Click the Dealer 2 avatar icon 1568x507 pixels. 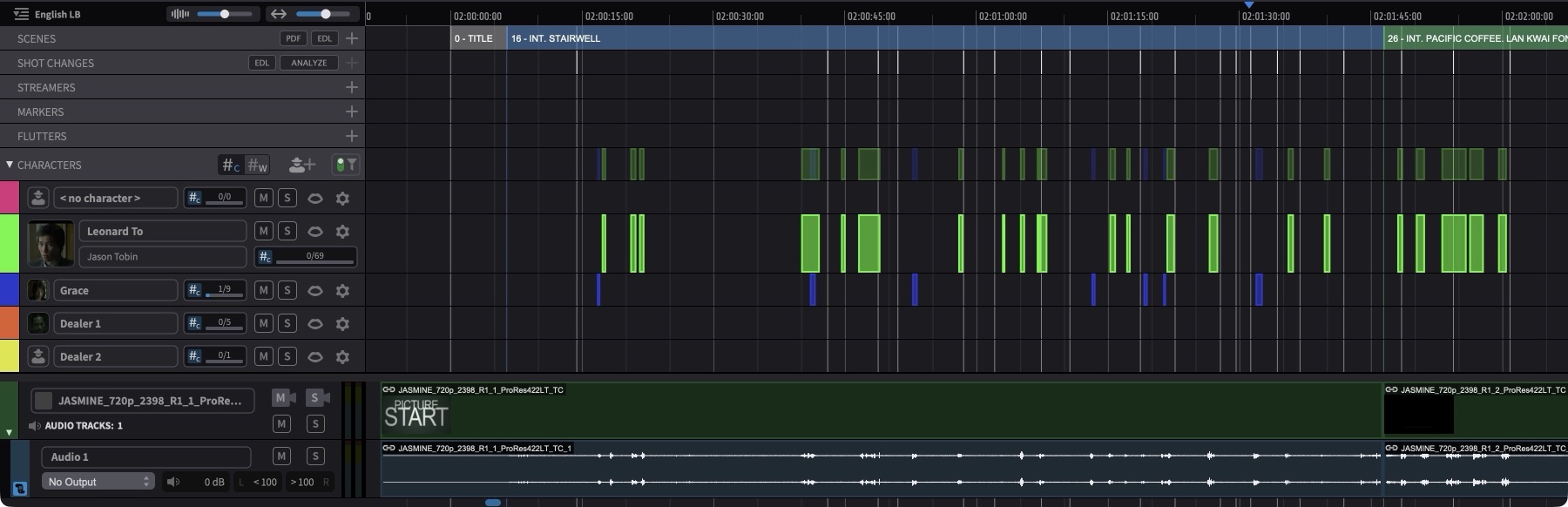point(37,356)
